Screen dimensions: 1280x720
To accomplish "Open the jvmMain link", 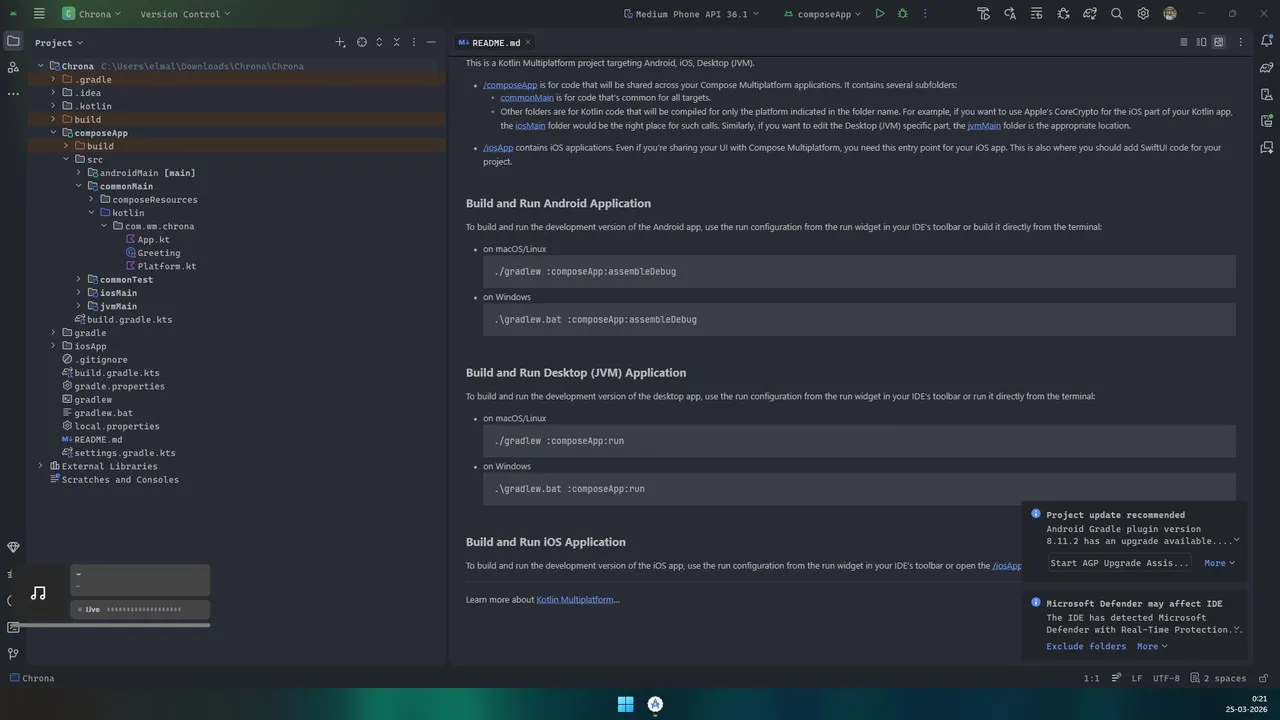I will 984,126.
